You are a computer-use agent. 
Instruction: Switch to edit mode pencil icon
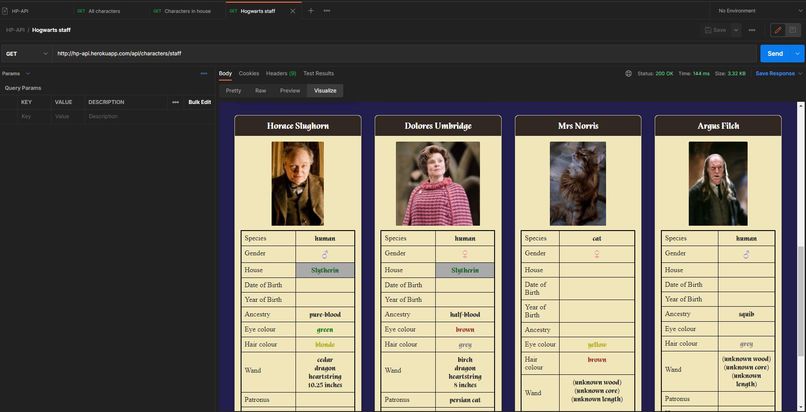[x=778, y=30]
